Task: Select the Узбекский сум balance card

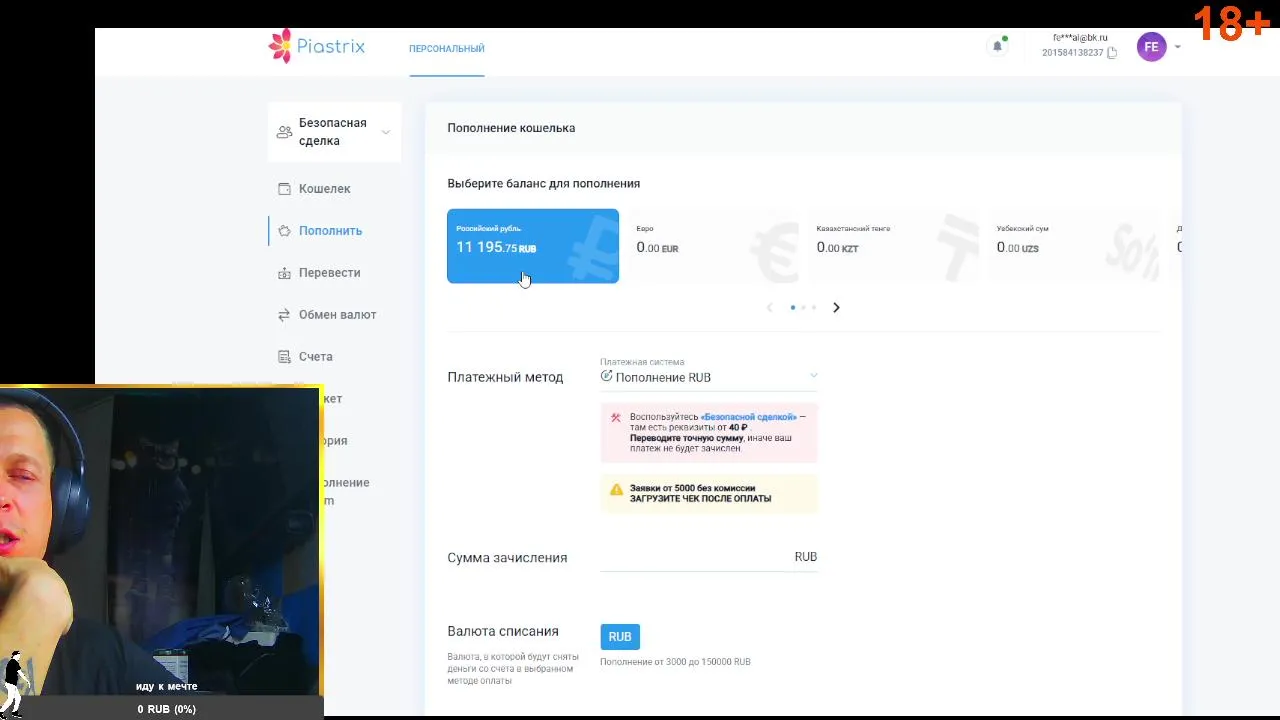Action: [x=1073, y=246]
